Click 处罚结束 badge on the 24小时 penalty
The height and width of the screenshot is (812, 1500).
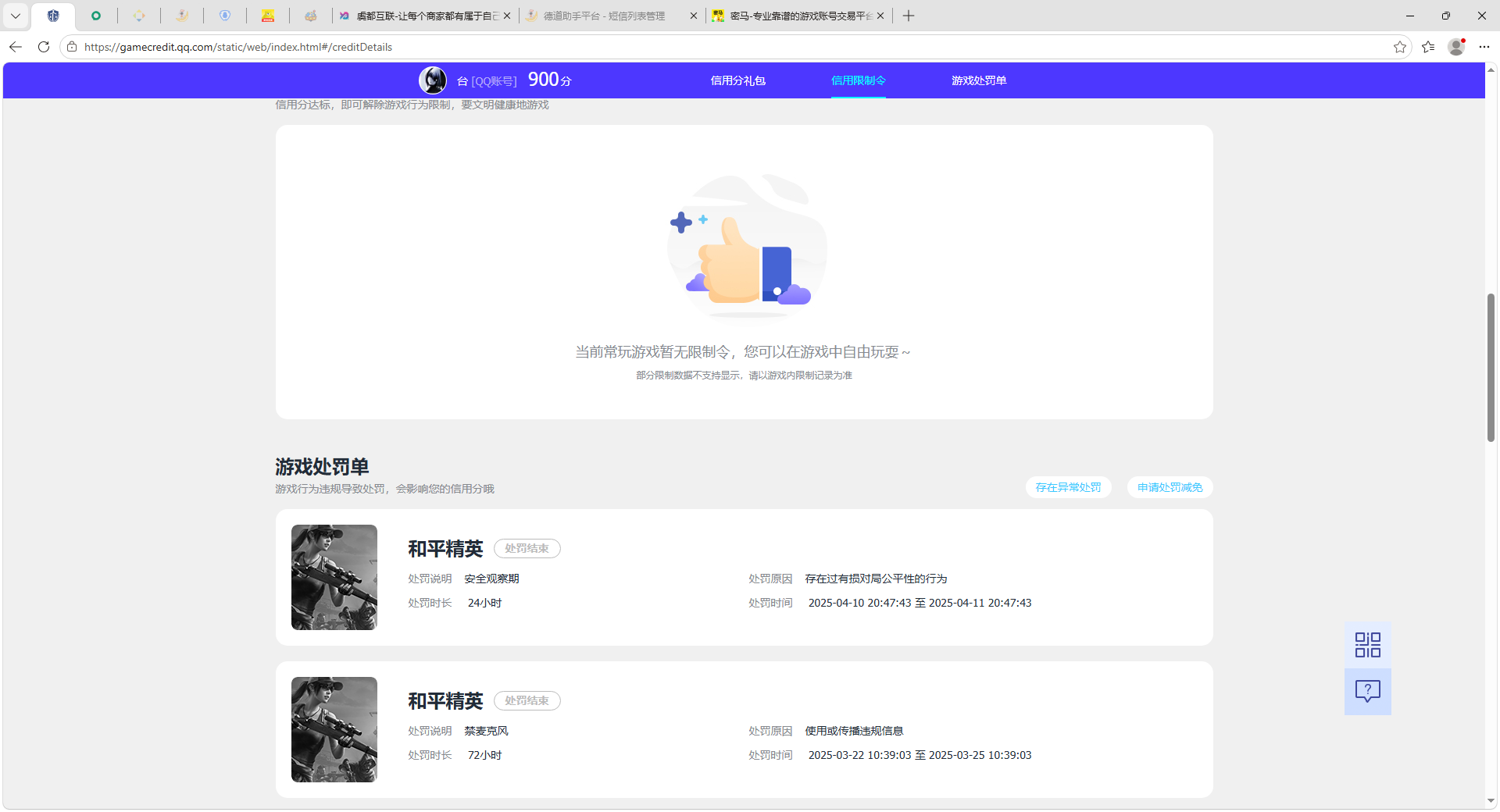tap(527, 548)
